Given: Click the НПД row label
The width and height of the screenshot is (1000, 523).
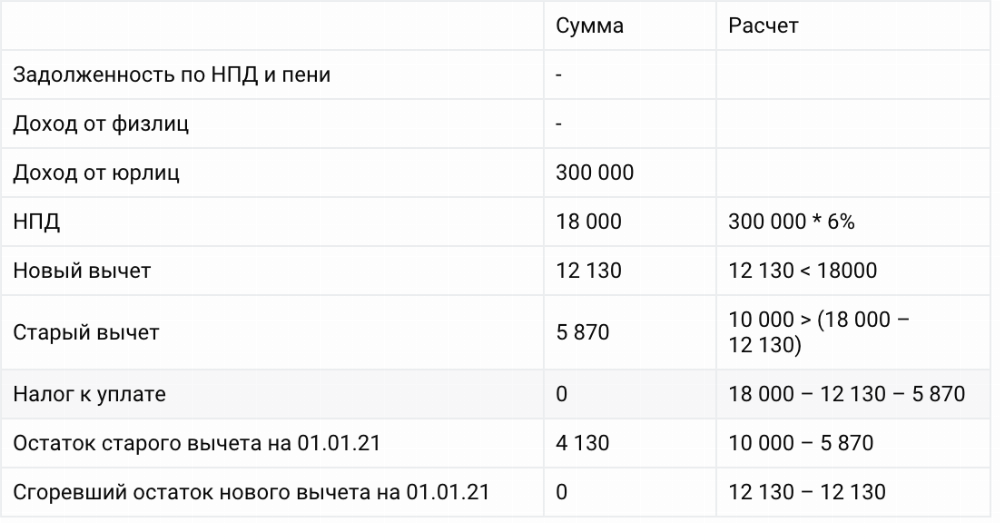Looking at the screenshot, I should pyautogui.click(x=36, y=222).
